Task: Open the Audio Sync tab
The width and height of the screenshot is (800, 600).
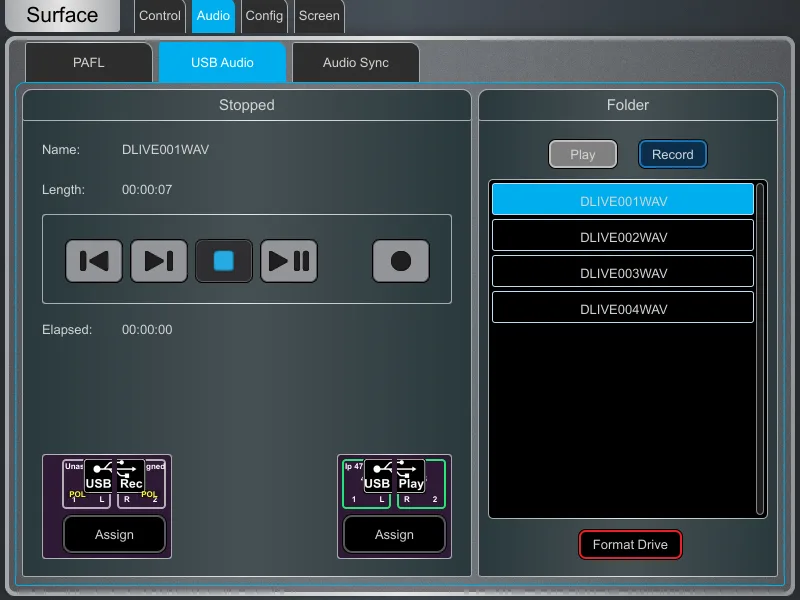Action: pos(356,62)
